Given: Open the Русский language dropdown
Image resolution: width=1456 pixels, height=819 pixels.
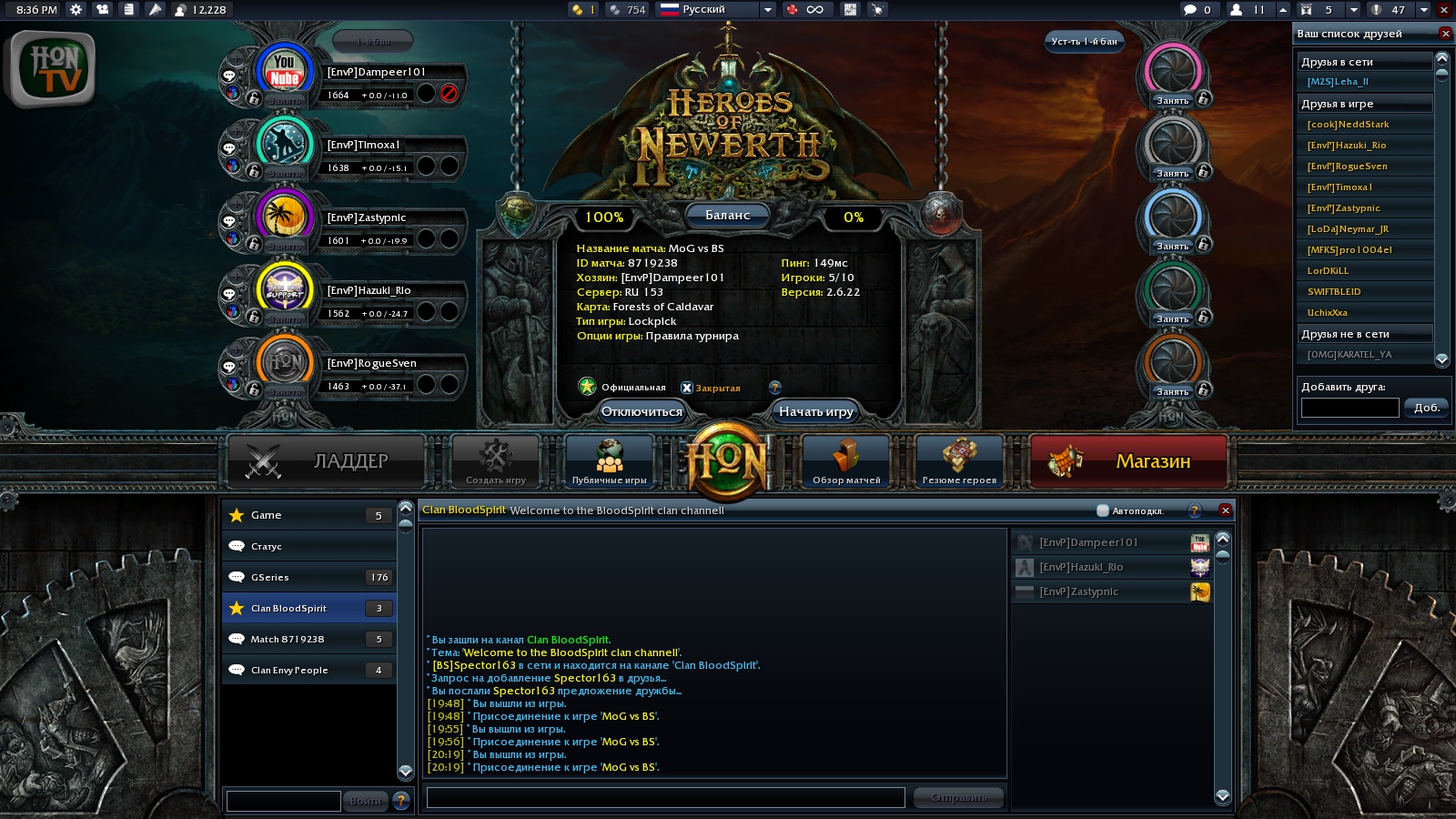Looking at the screenshot, I should pyautogui.click(x=716, y=9).
